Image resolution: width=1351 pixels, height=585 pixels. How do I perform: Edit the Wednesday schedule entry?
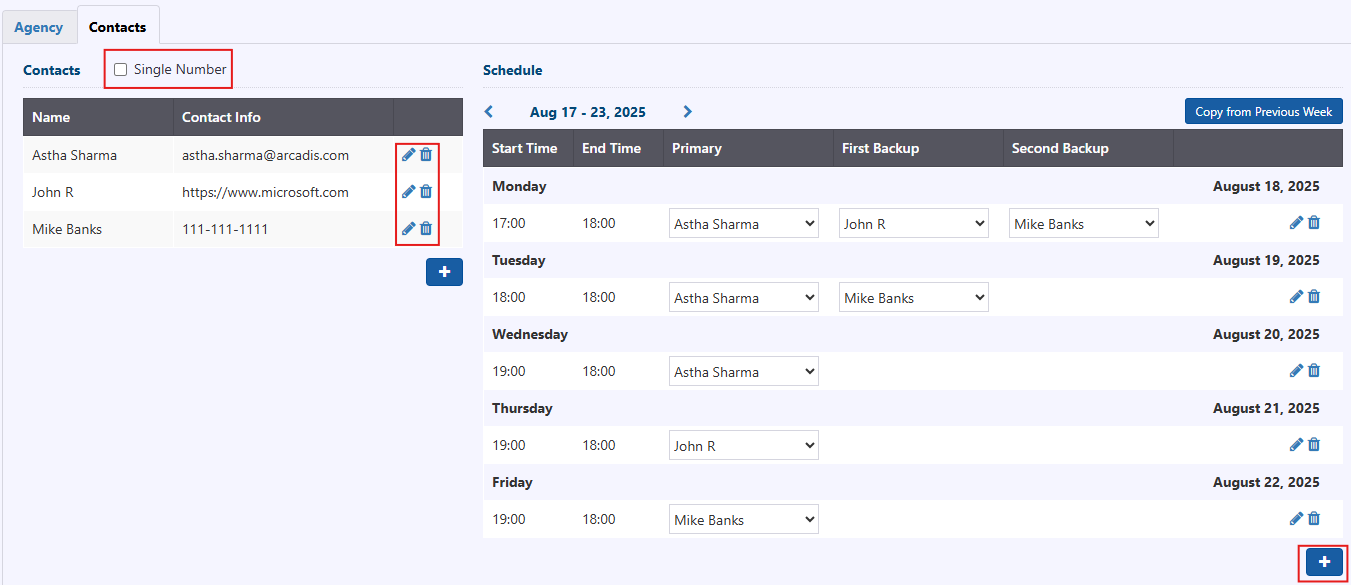pos(1296,371)
